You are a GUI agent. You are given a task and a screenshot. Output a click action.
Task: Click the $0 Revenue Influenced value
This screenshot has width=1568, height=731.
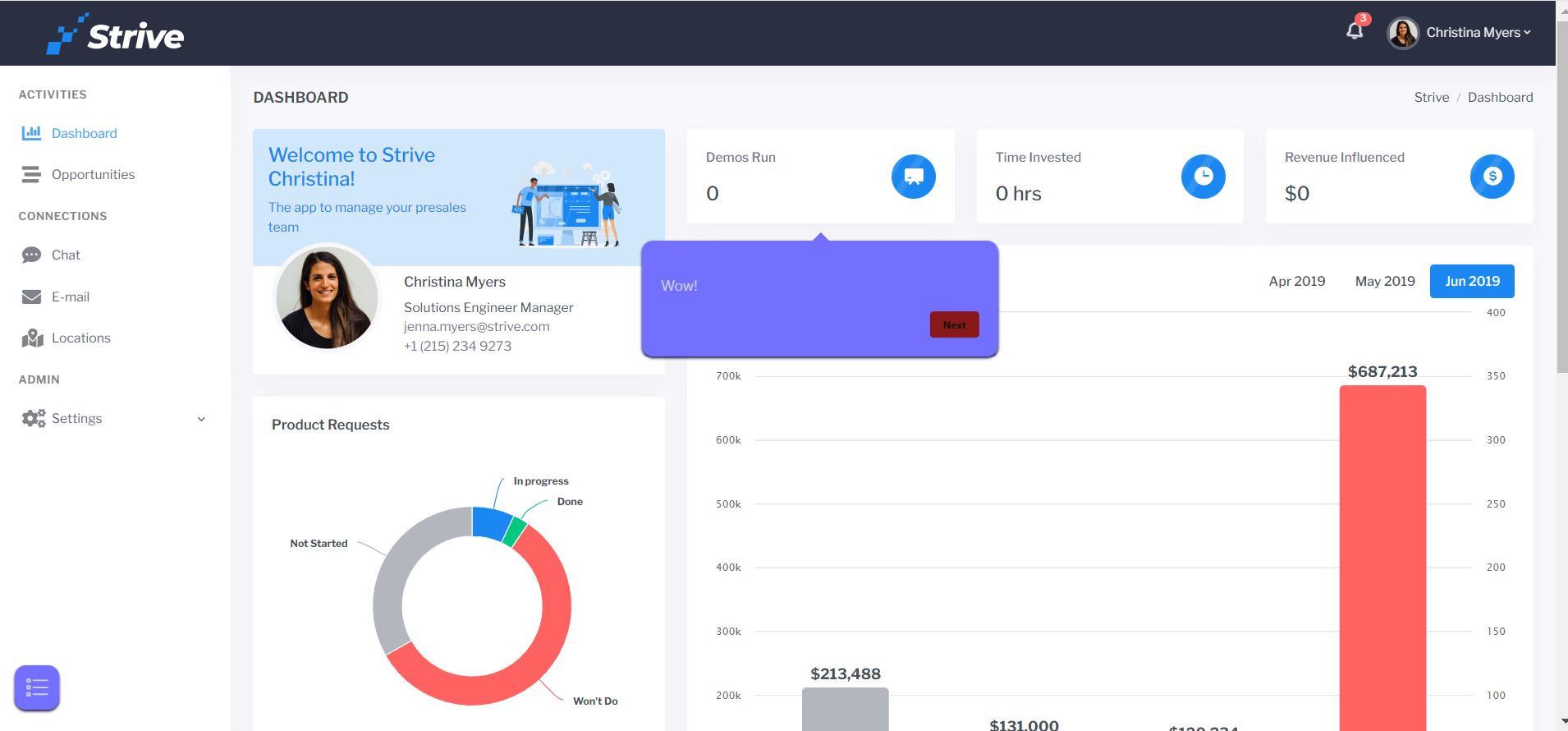coord(1297,193)
